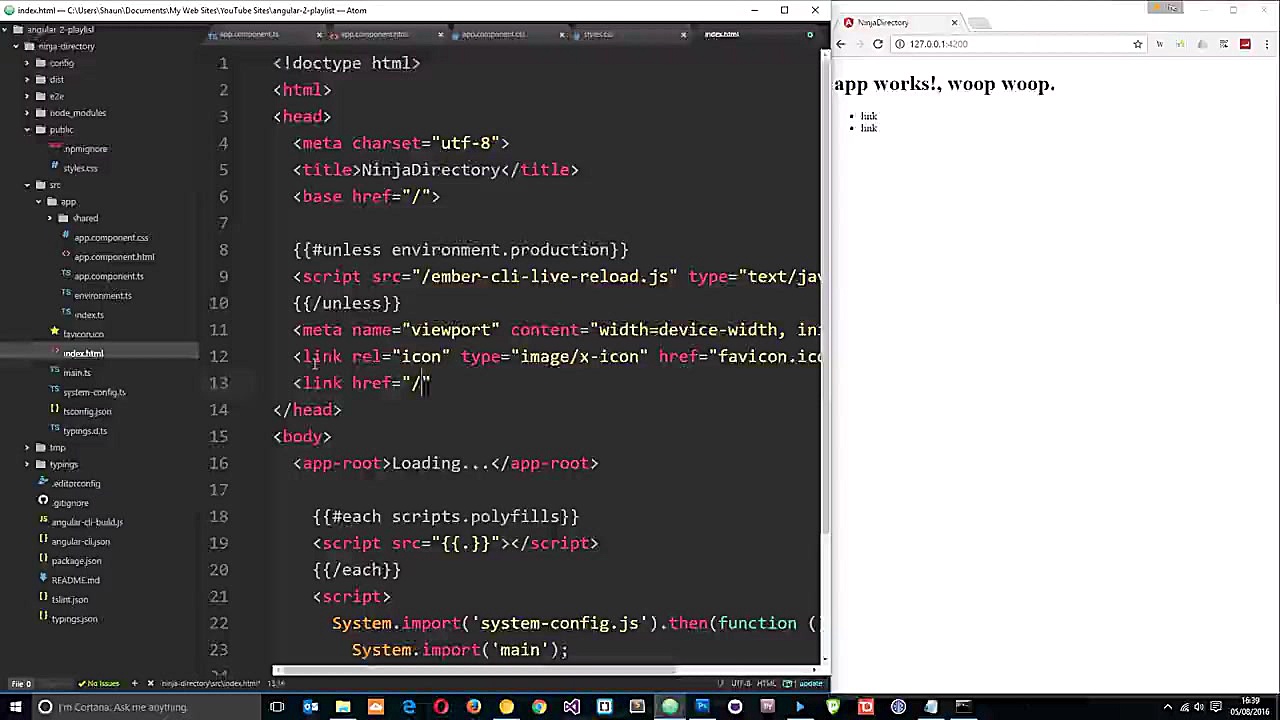This screenshot has width=1280, height=720.
Task: Click the GitHub icon in Atom's status bar
Action: tap(787, 683)
